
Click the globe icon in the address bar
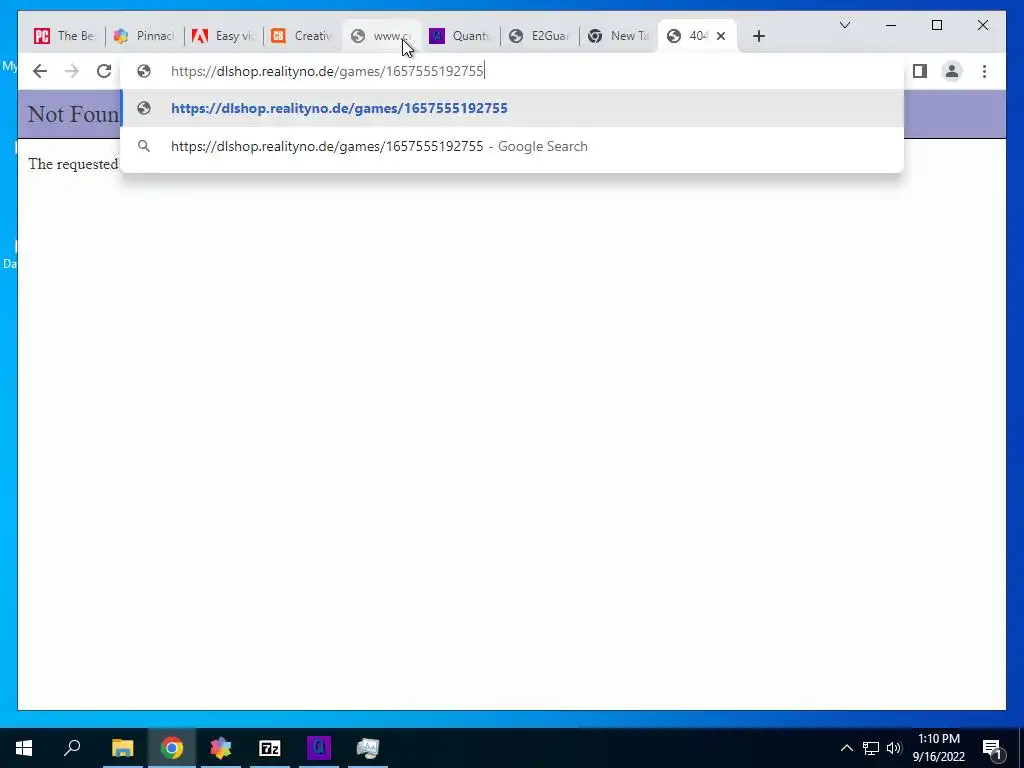[144, 71]
